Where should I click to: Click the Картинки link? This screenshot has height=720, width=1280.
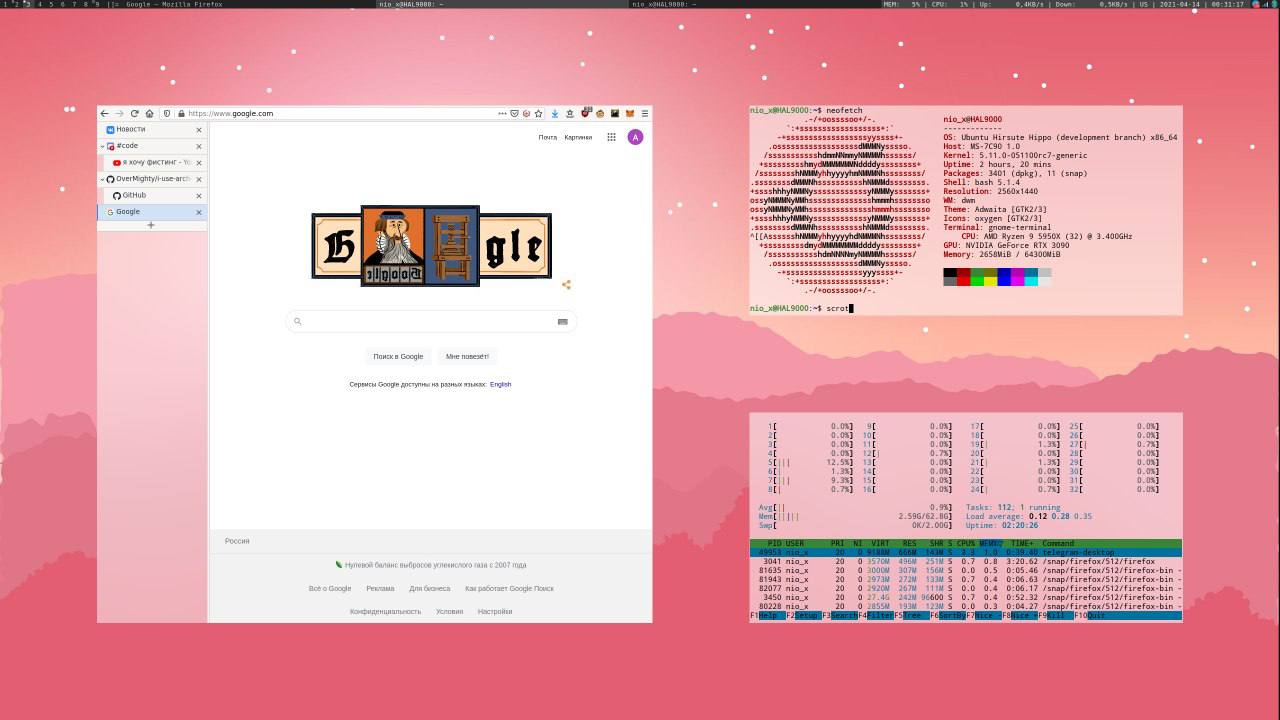point(578,137)
